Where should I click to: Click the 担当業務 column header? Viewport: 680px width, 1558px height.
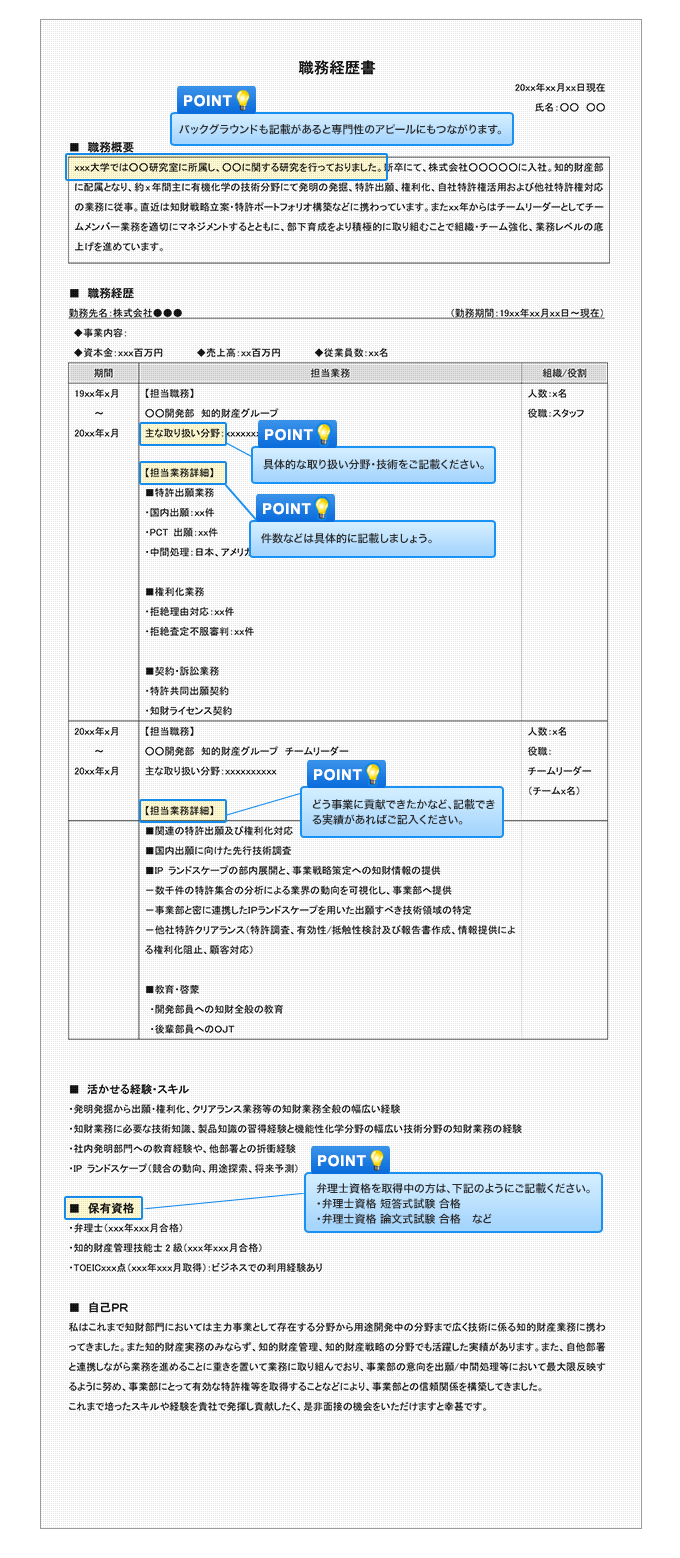point(330,373)
